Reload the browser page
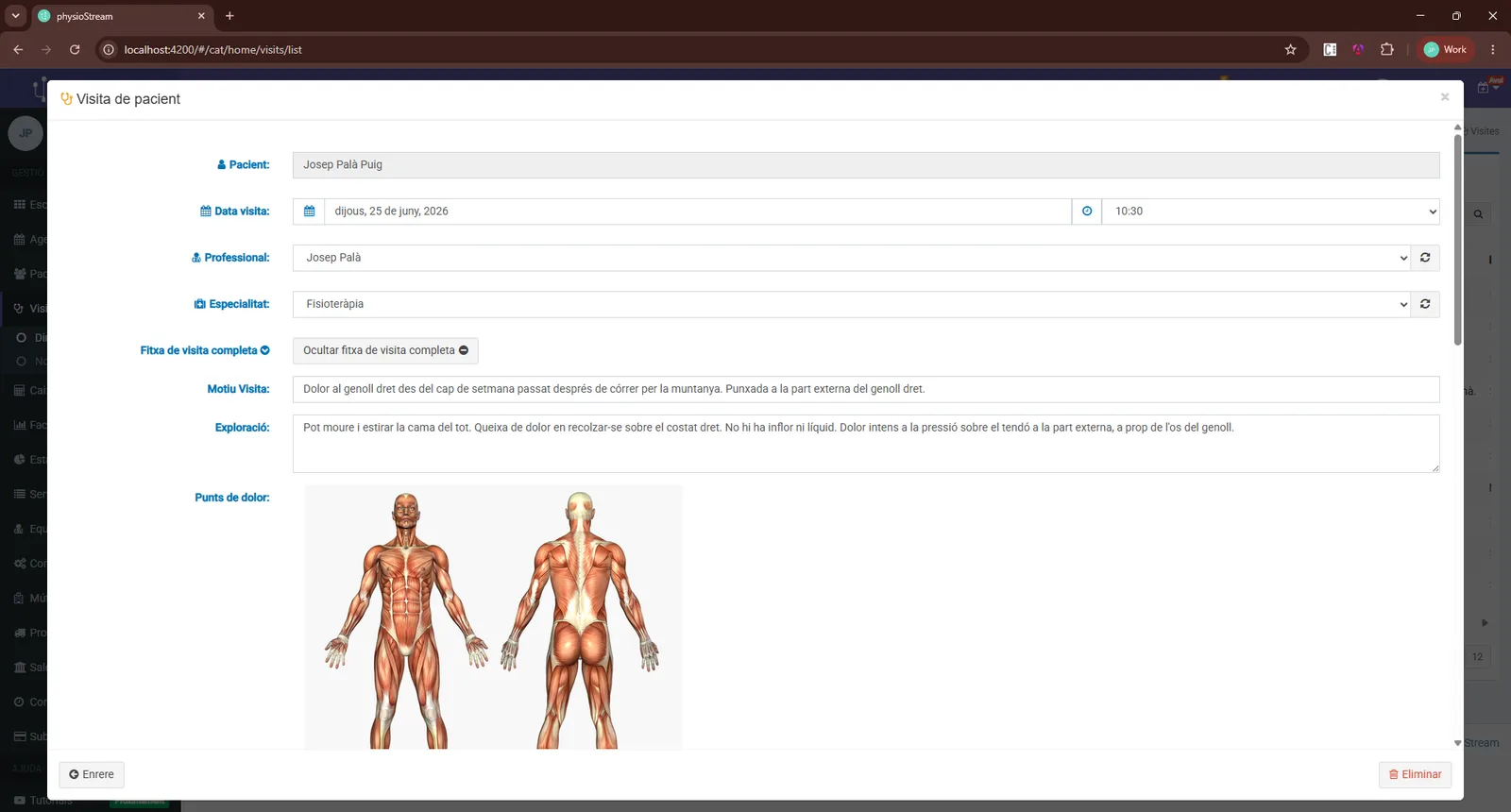 click(x=75, y=49)
